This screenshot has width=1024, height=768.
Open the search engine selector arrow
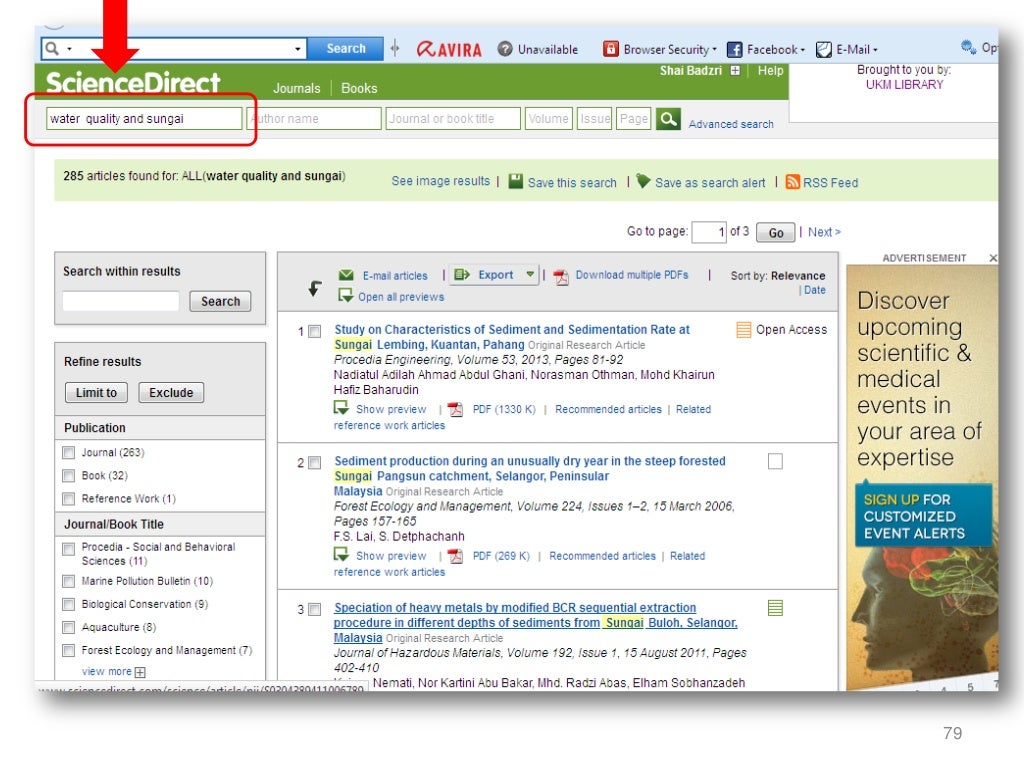(69, 49)
